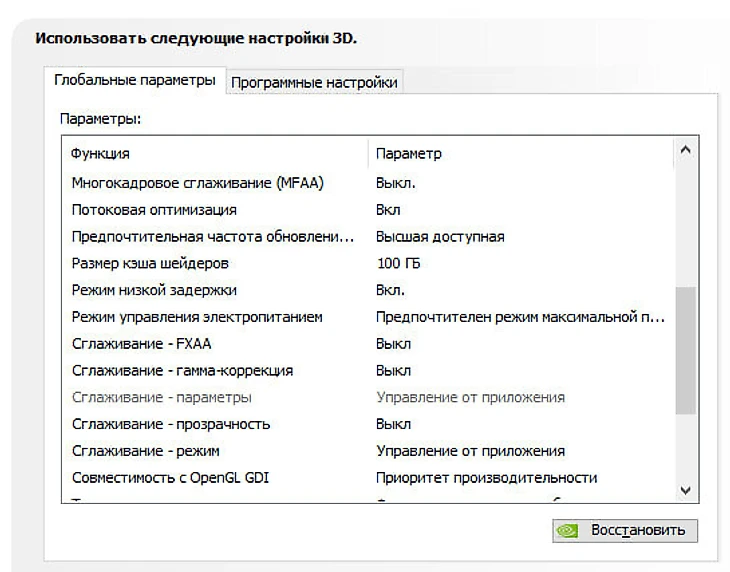The height and width of the screenshot is (572, 730).
Task: Click the NVIDIA logo on Восстановить button
Action: tap(567, 530)
